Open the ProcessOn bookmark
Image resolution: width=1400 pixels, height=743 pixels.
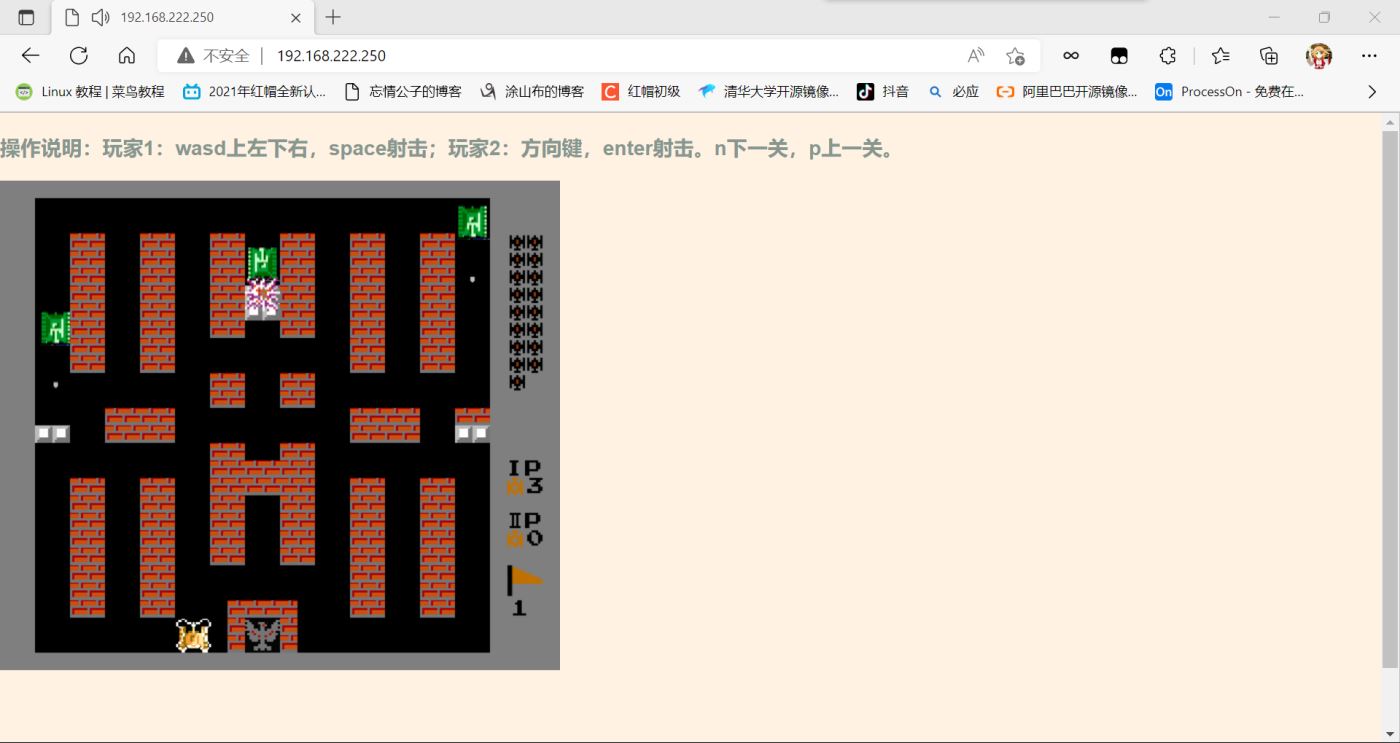click(1230, 92)
